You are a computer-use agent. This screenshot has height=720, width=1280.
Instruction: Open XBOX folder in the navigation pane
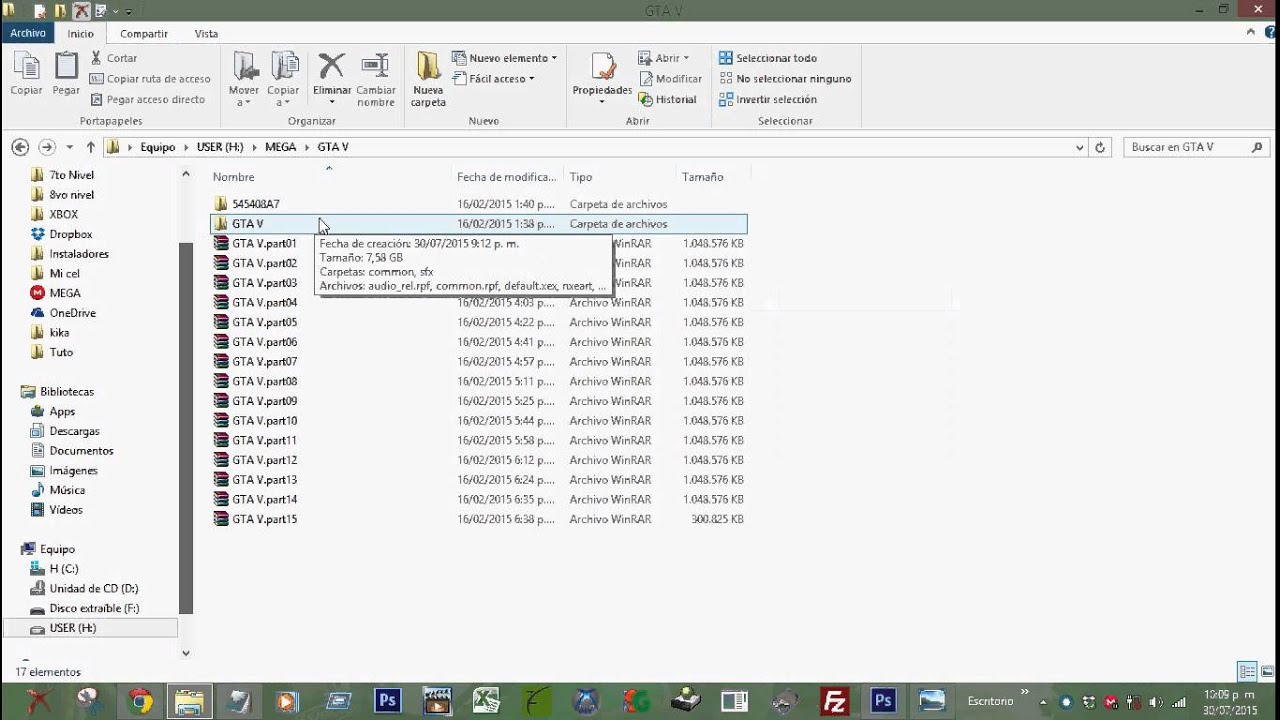pyautogui.click(x=63, y=214)
